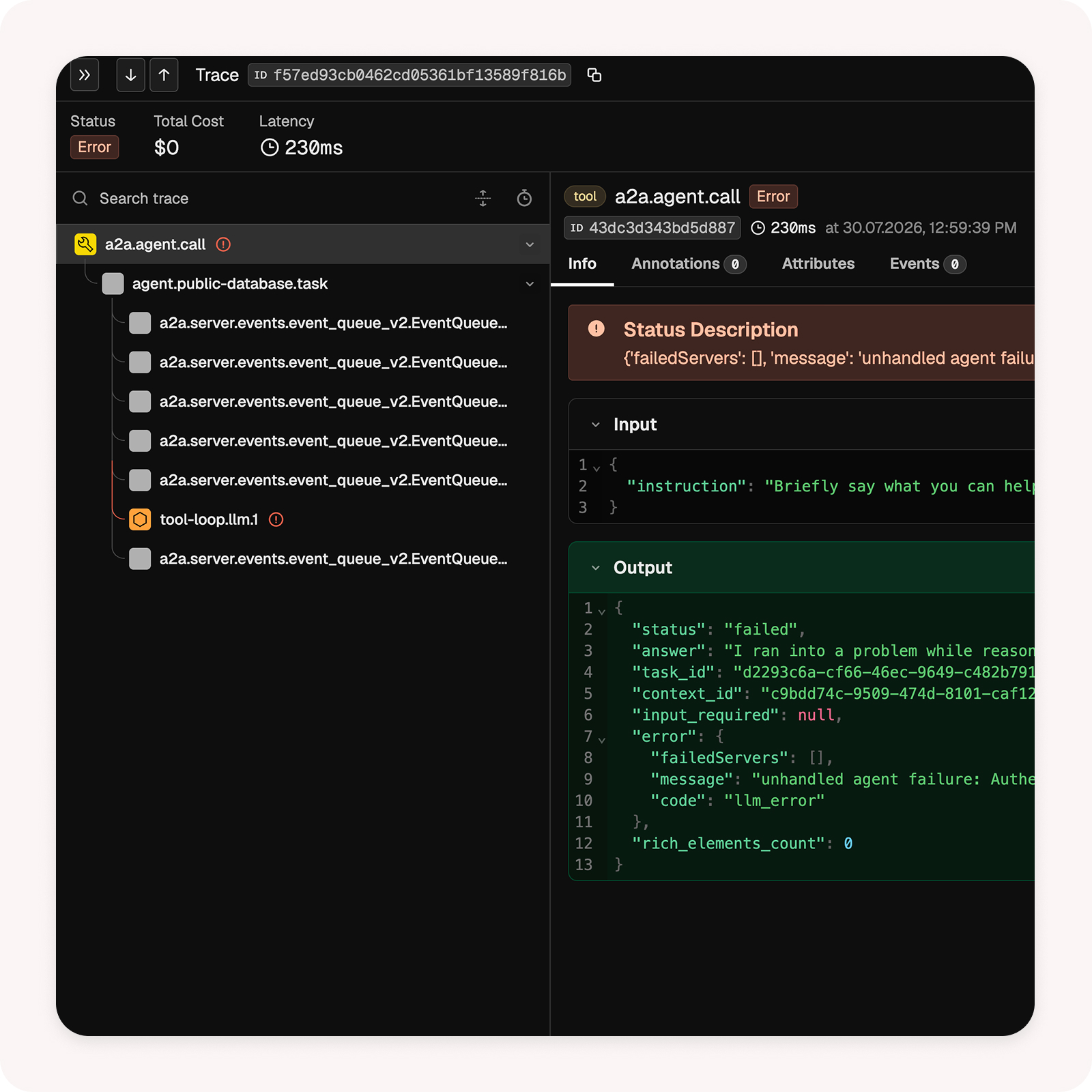
Task: Click the "failedServers" output line
Action: (x=742, y=758)
